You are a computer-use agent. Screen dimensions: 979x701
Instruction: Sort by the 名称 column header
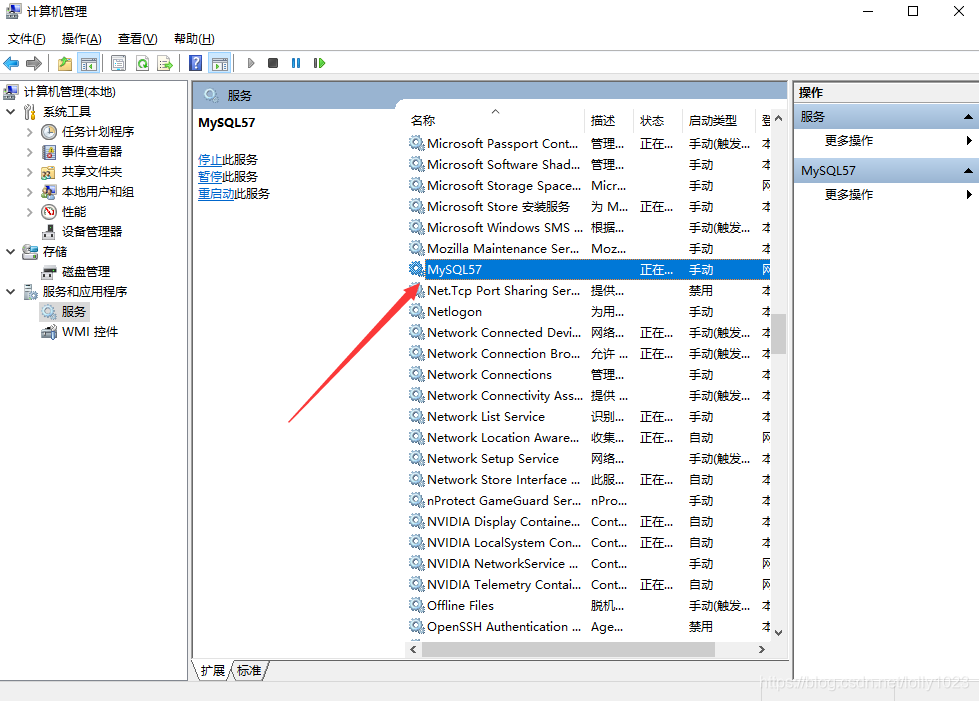[x=496, y=120]
